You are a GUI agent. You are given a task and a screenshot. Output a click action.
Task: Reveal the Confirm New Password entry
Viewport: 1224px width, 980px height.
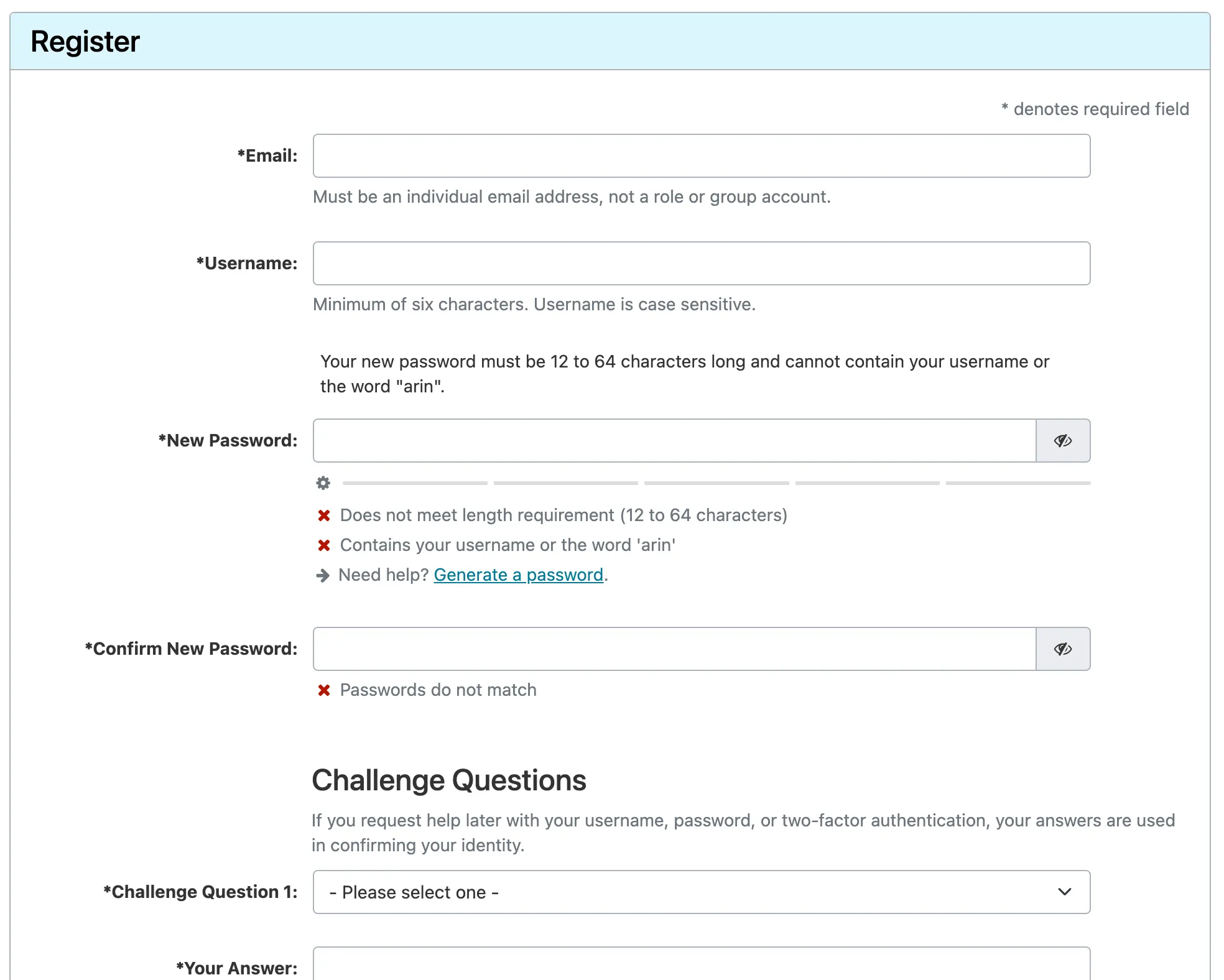pyautogui.click(x=1063, y=649)
